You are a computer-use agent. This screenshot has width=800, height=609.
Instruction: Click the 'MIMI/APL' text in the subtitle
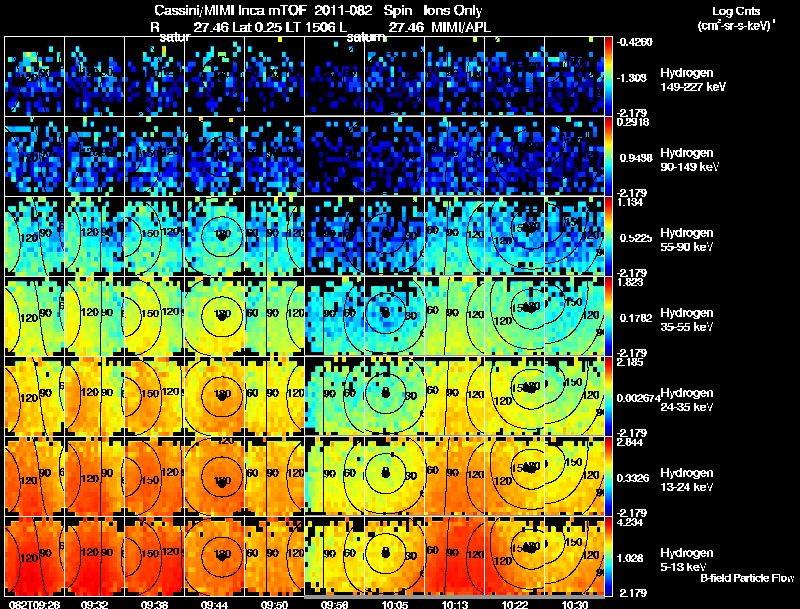click(461, 27)
